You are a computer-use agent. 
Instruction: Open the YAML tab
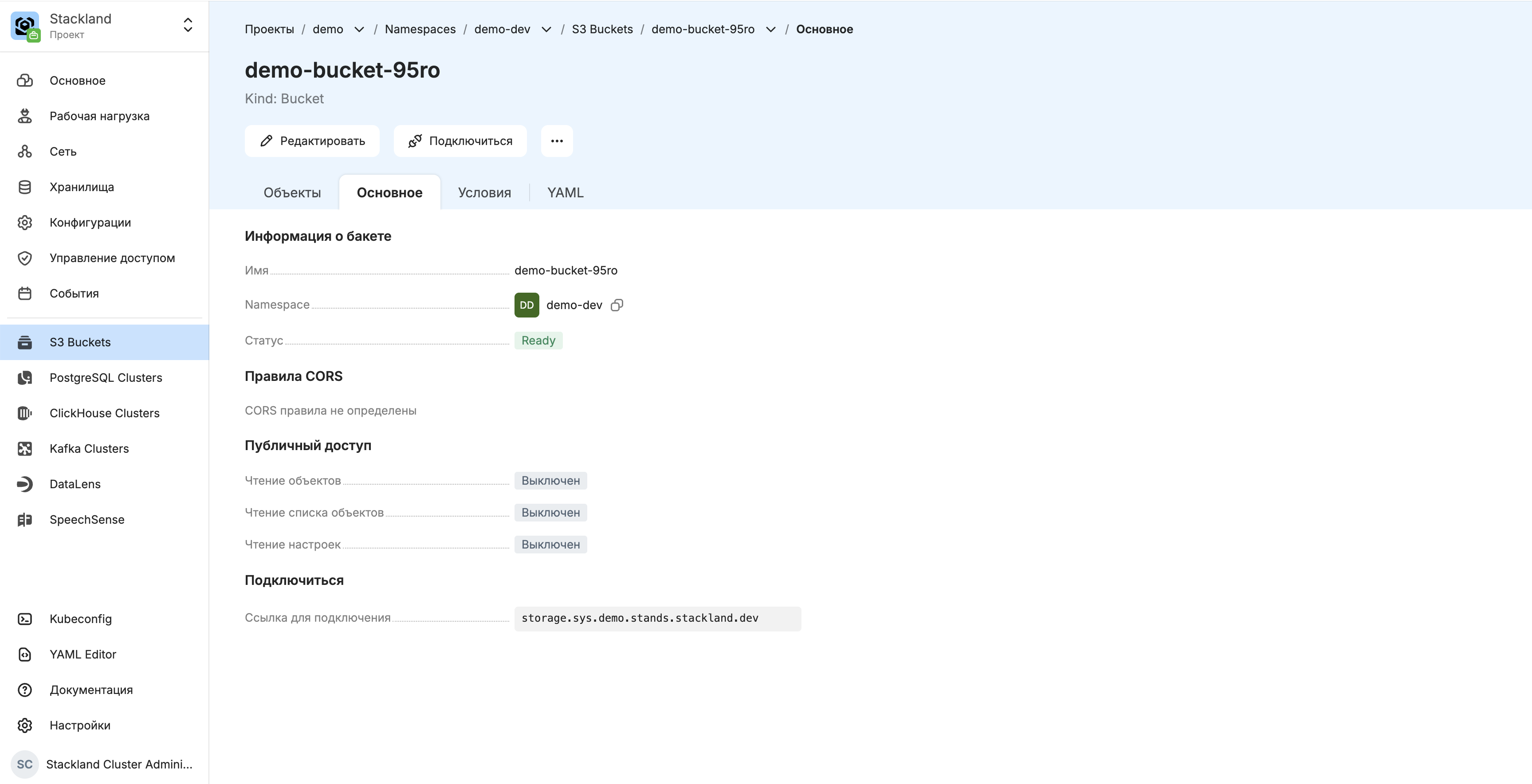point(565,192)
